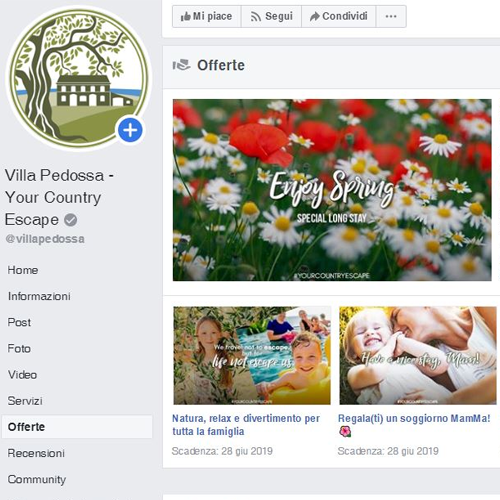Share the page with Condividi button

[x=339, y=16]
